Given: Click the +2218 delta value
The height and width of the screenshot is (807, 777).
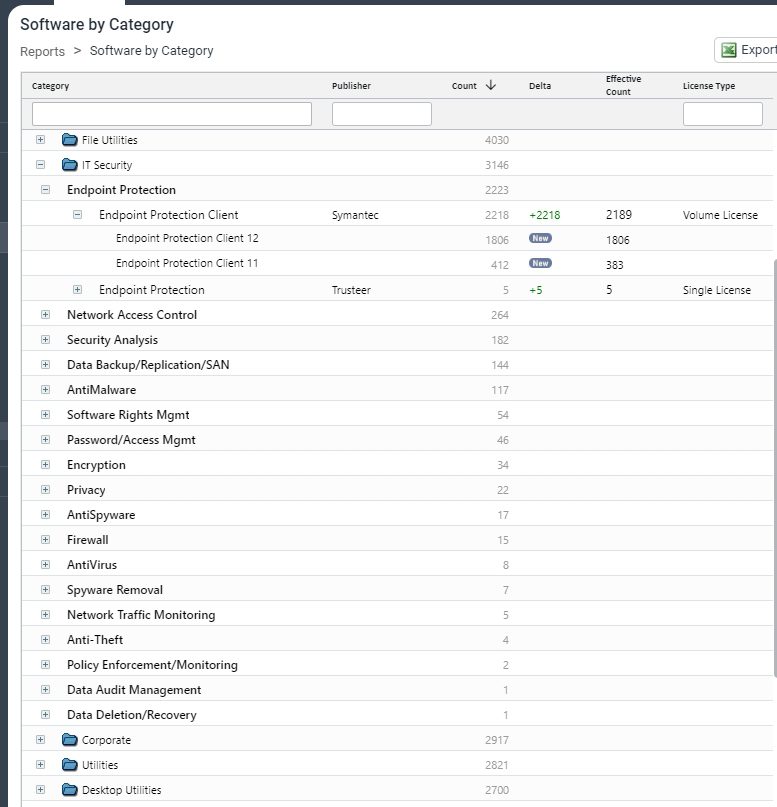Looking at the screenshot, I should click(544, 215).
